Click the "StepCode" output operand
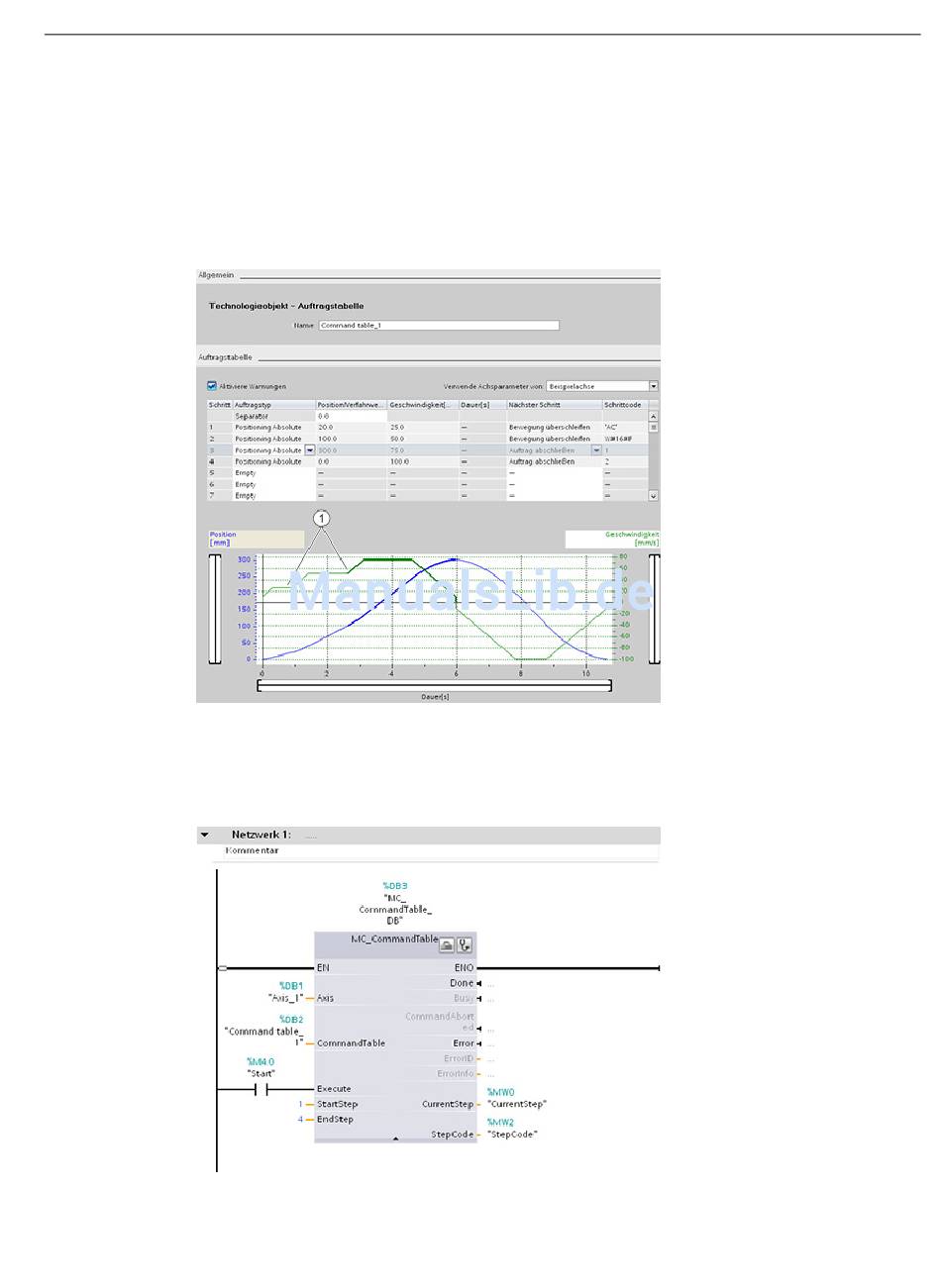Screen dimensions: 941x1288 click(512, 1135)
